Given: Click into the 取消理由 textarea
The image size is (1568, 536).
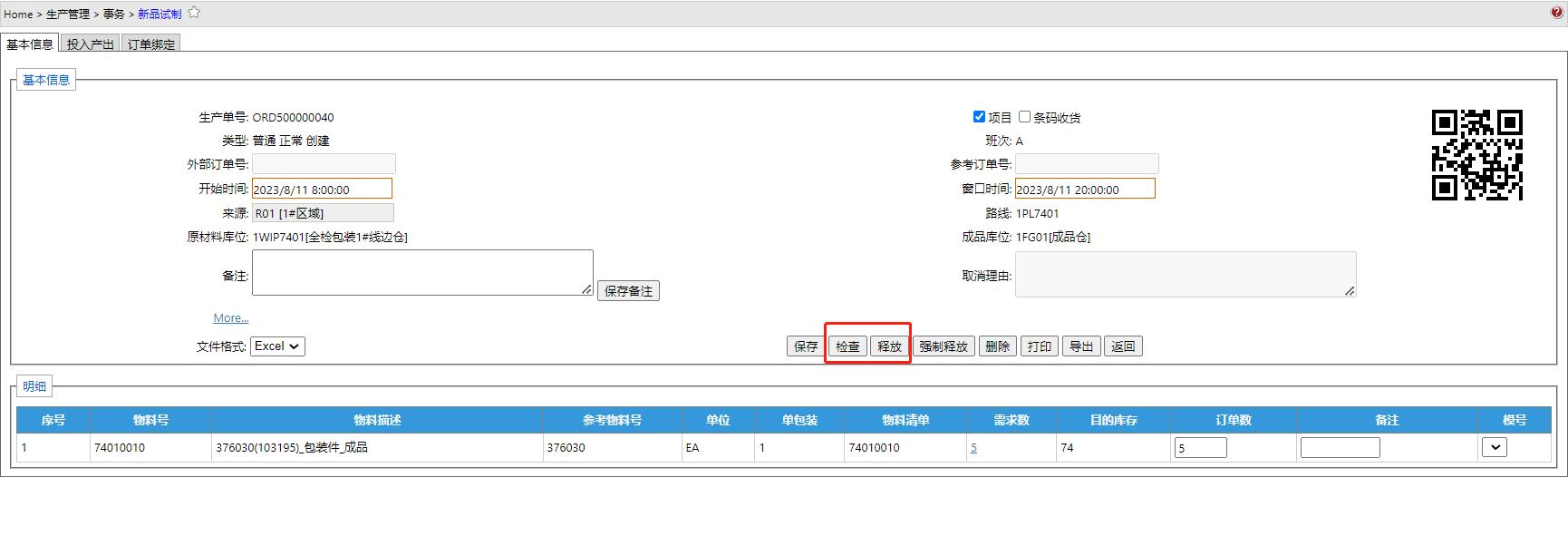Looking at the screenshot, I should 1186,275.
